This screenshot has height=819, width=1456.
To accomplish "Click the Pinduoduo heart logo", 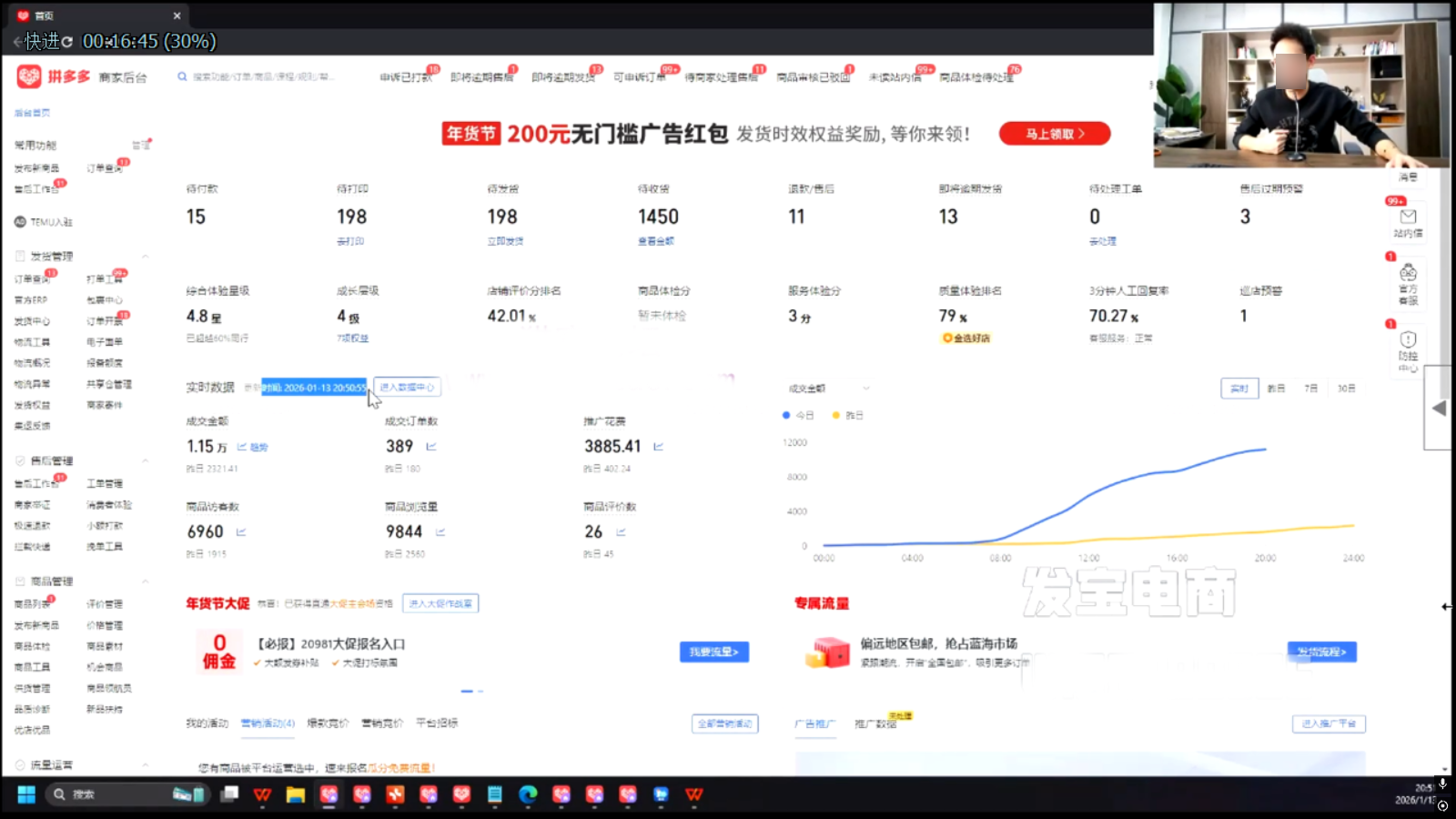I will click(x=28, y=76).
